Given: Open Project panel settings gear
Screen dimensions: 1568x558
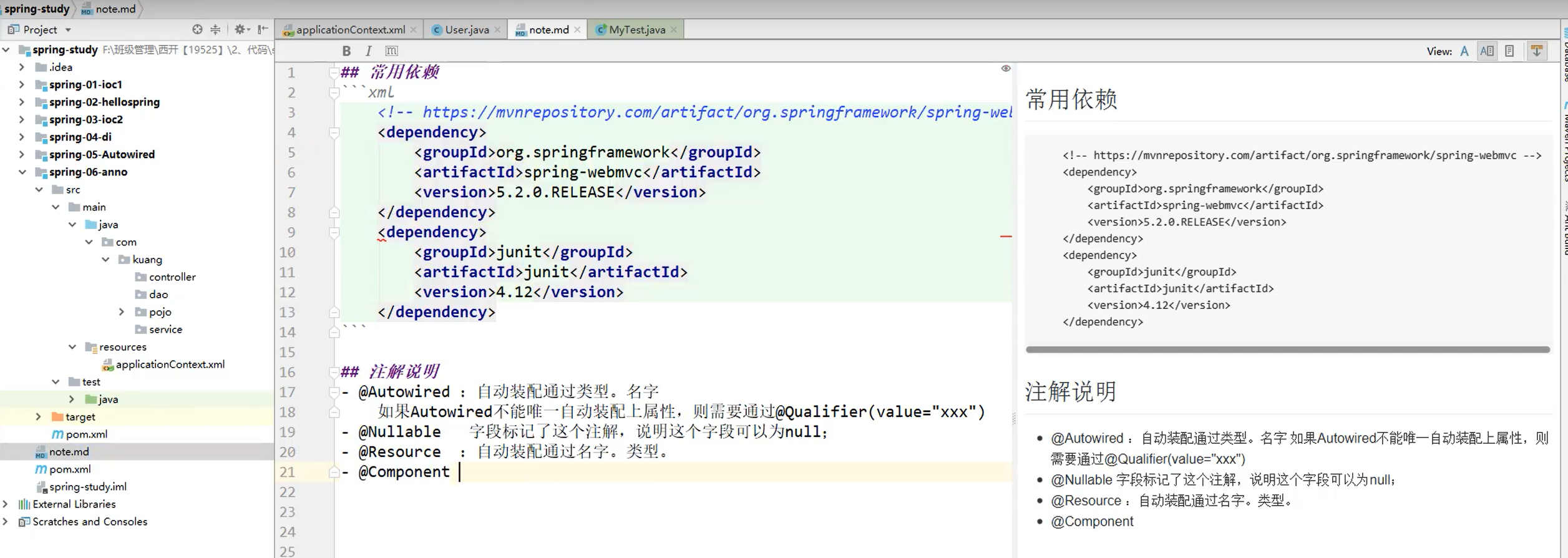Looking at the screenshot, I should point(241,29).
